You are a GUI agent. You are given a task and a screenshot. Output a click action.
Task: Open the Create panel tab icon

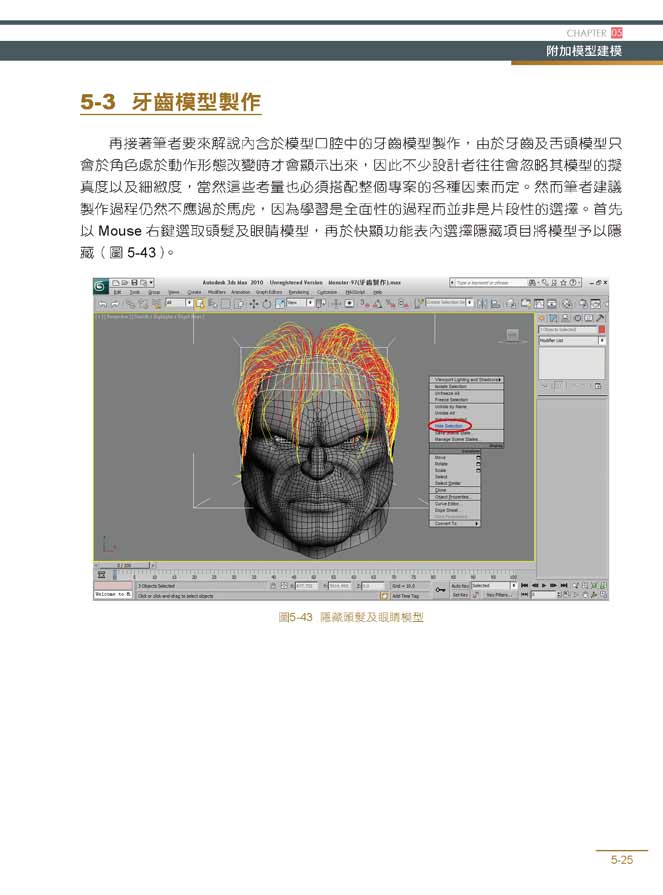pos(542,318)
